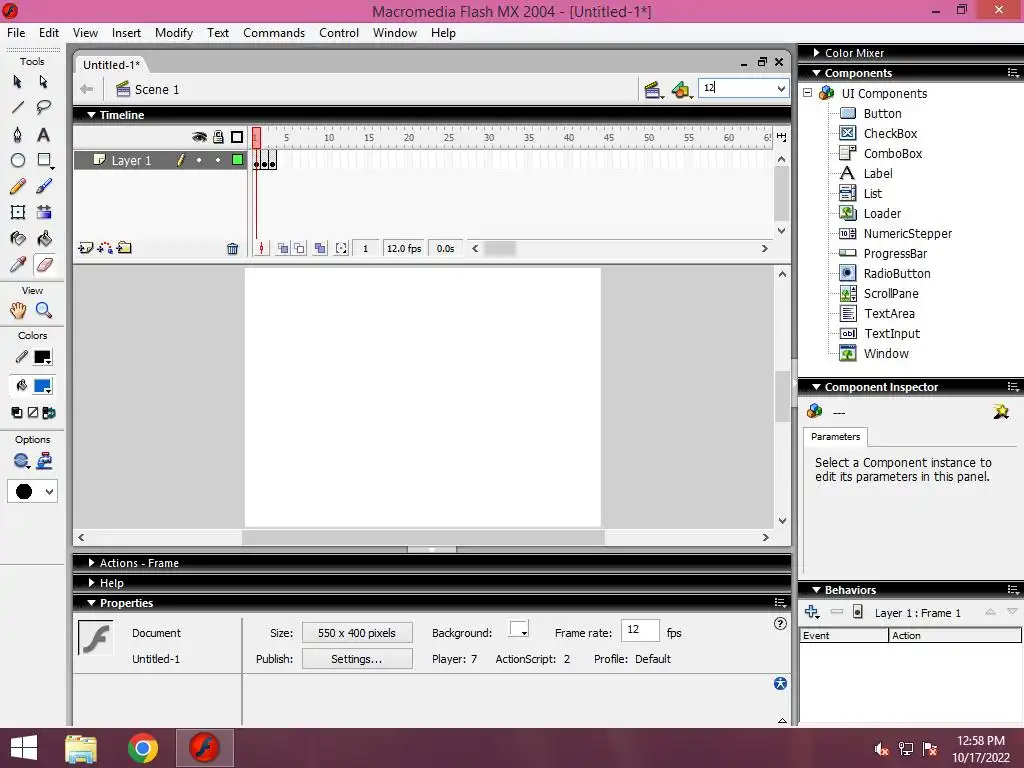The image size is (1024, 768).
Task: Select the Ink Bottle tool
Action: pyautogui.click(x=18, y=238)
